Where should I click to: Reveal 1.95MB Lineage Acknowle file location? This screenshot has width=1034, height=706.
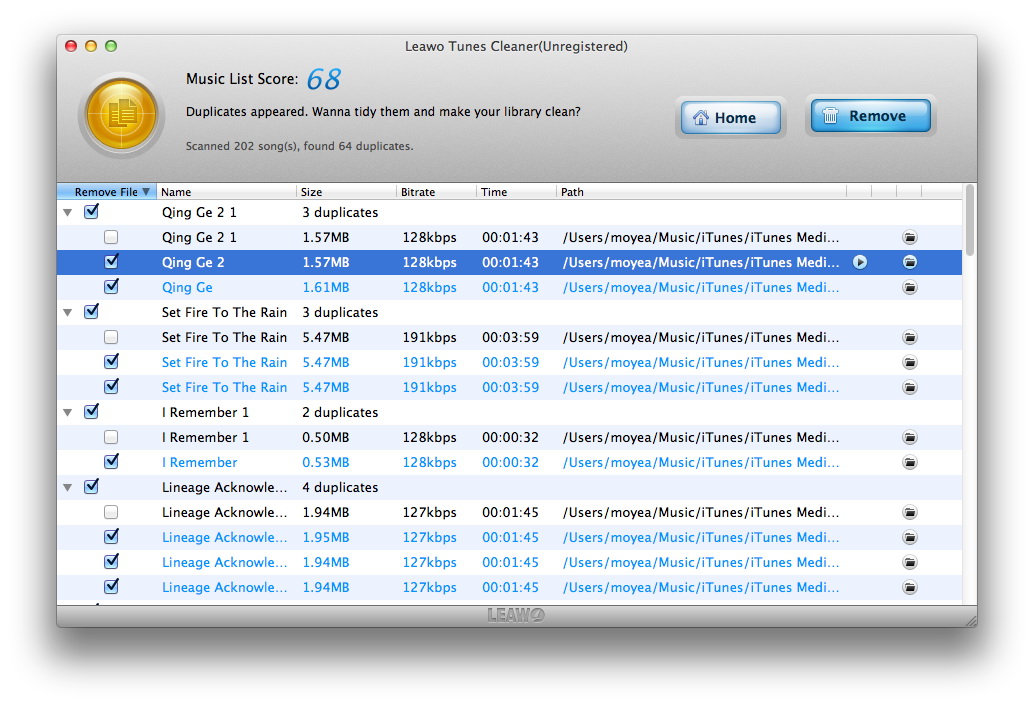[909, 538]
